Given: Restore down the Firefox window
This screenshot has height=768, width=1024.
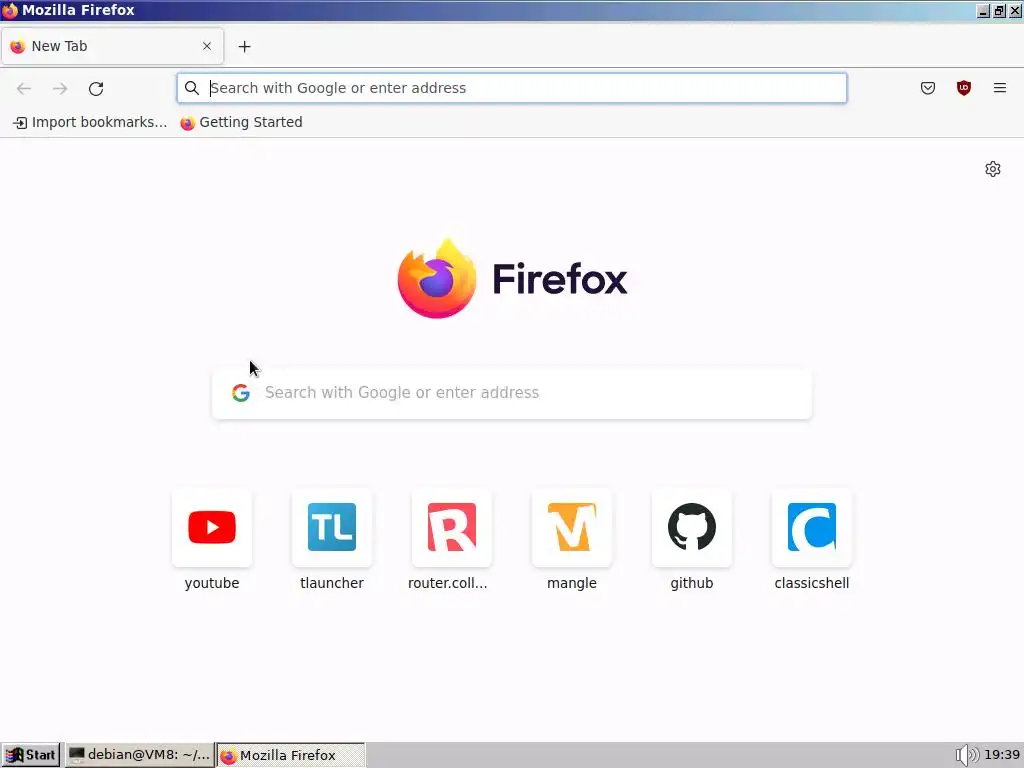Looking at the screenshot, I should click(x=999, y=10).
